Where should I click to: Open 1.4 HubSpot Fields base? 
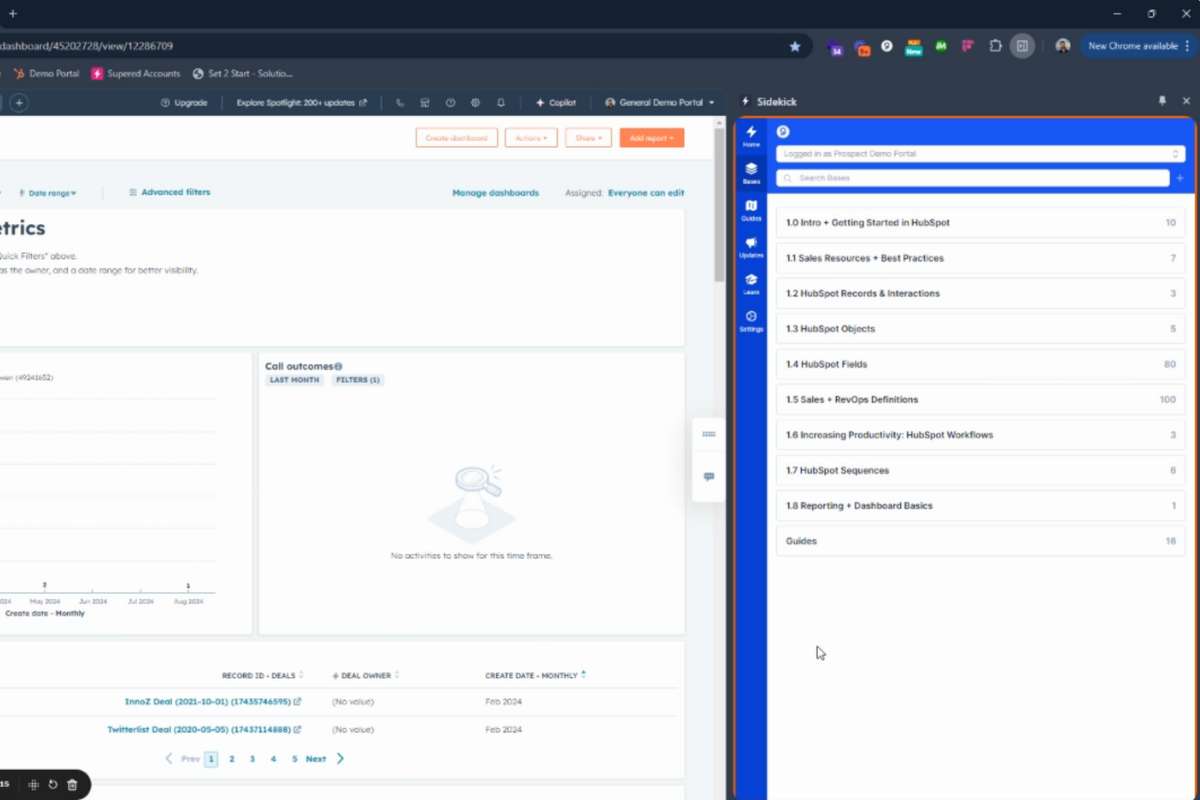(980, 364)
